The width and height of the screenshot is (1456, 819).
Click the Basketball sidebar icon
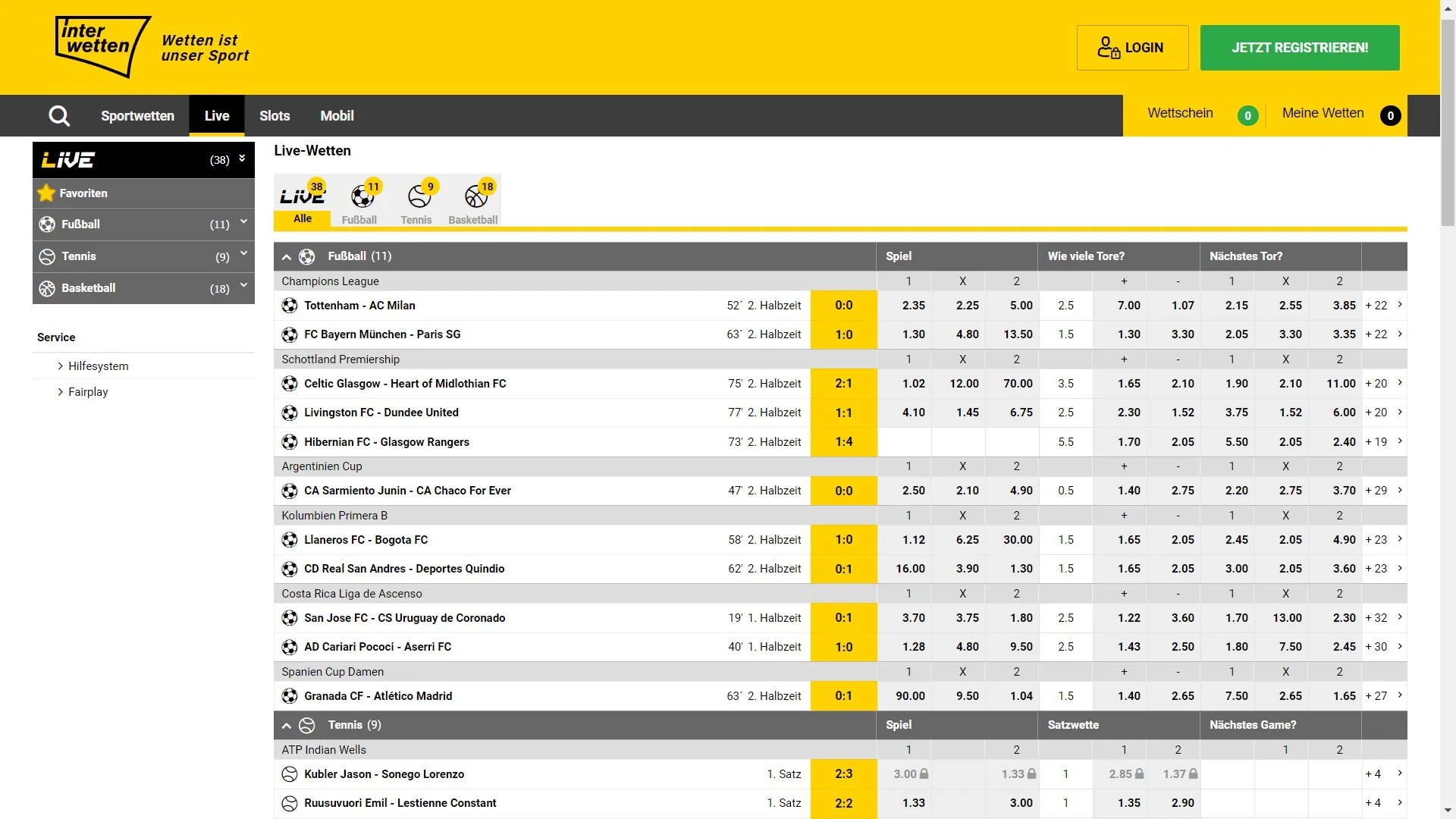point(47,288)
